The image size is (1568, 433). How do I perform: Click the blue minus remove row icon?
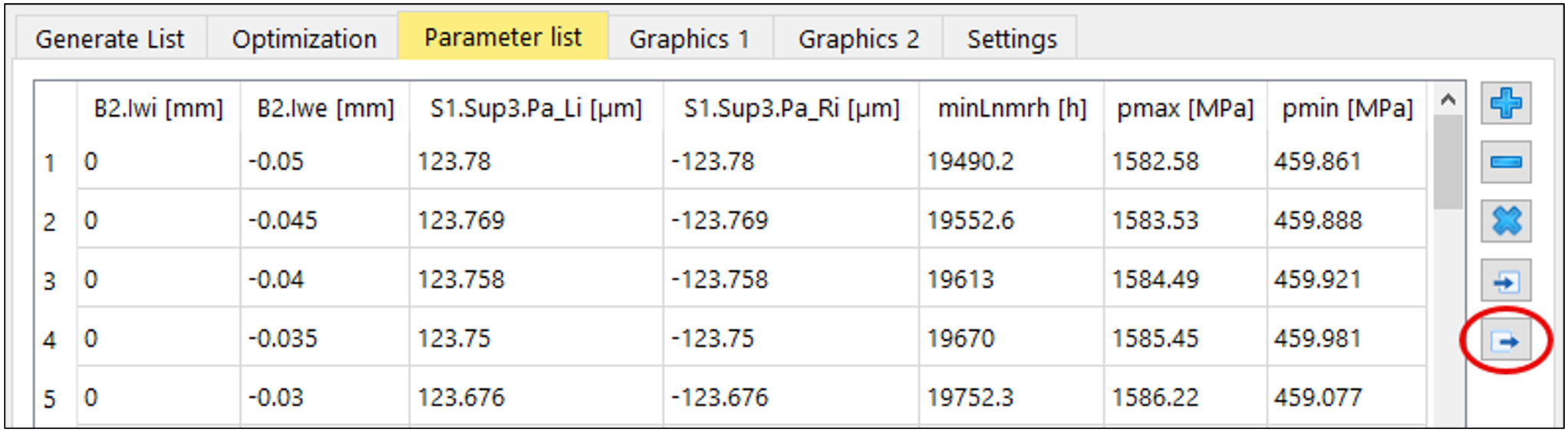pyautogui.click(x=1505, y=162)
